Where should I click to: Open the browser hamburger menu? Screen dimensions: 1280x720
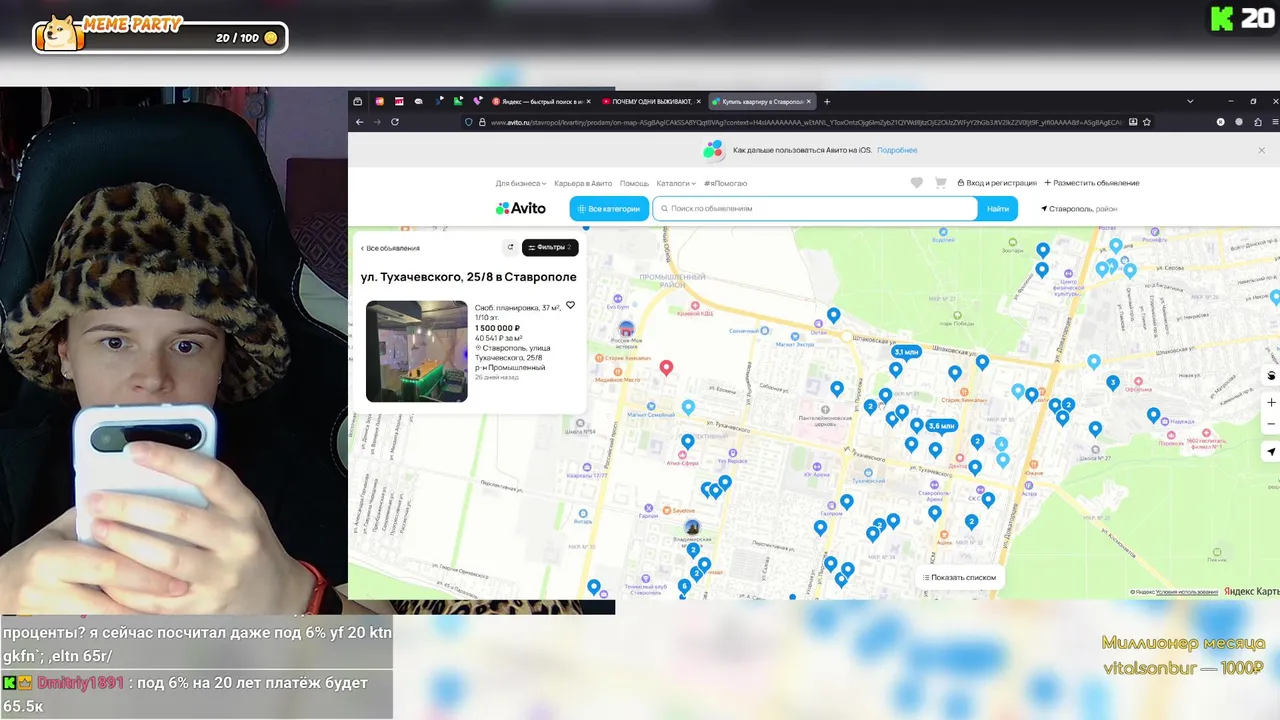click(x=1274, y=122)
